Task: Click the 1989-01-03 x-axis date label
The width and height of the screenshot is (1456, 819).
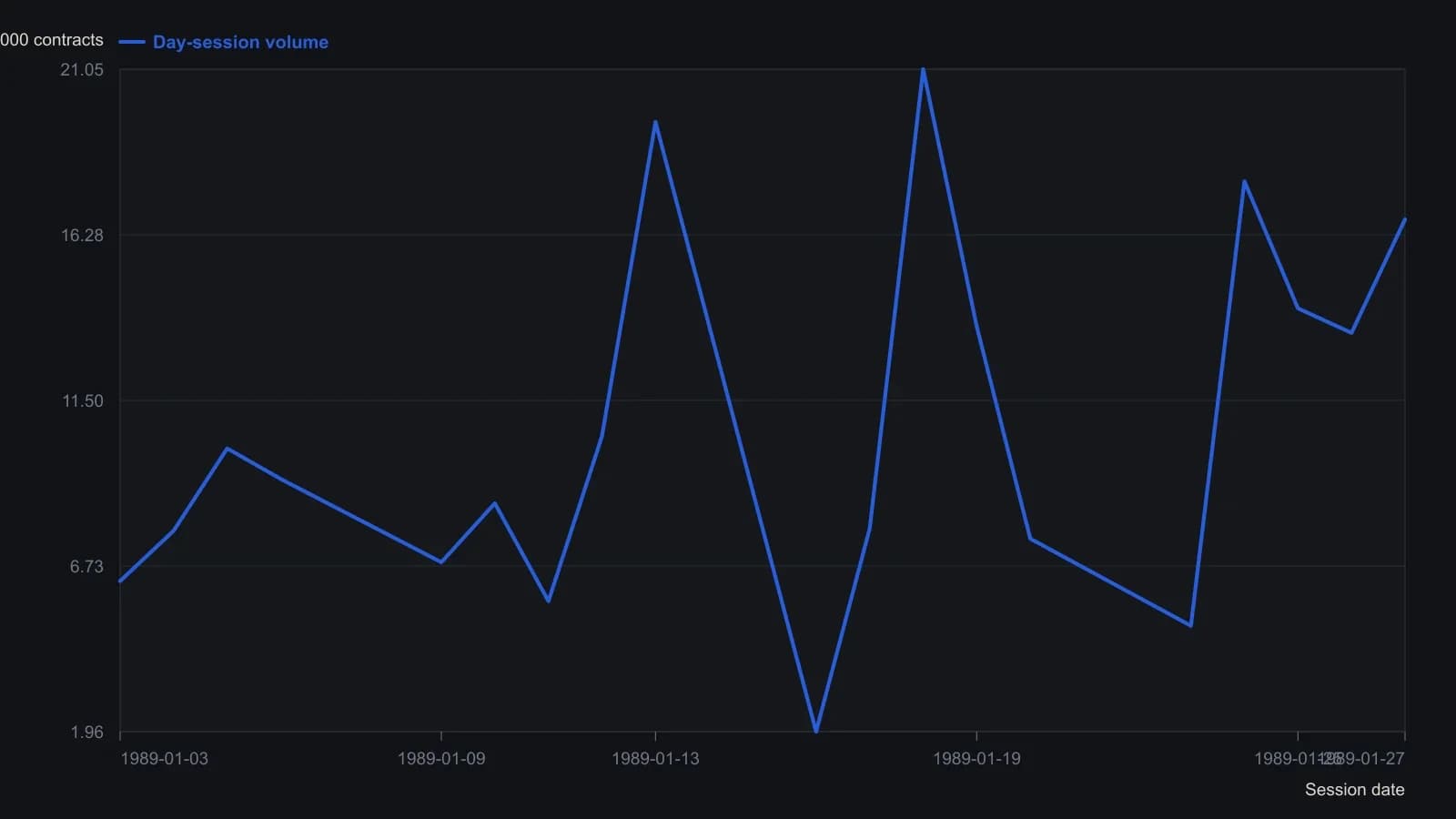Action: tap(164, 759)
